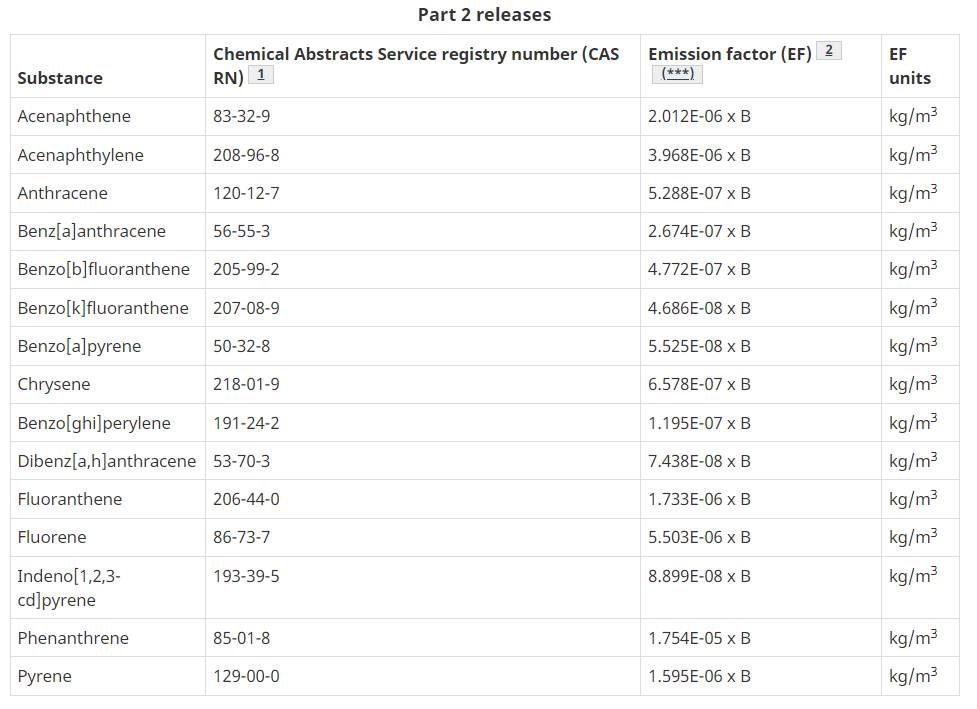Click CAS number 207-08-9
977x709 pixels.
(246, 308)
